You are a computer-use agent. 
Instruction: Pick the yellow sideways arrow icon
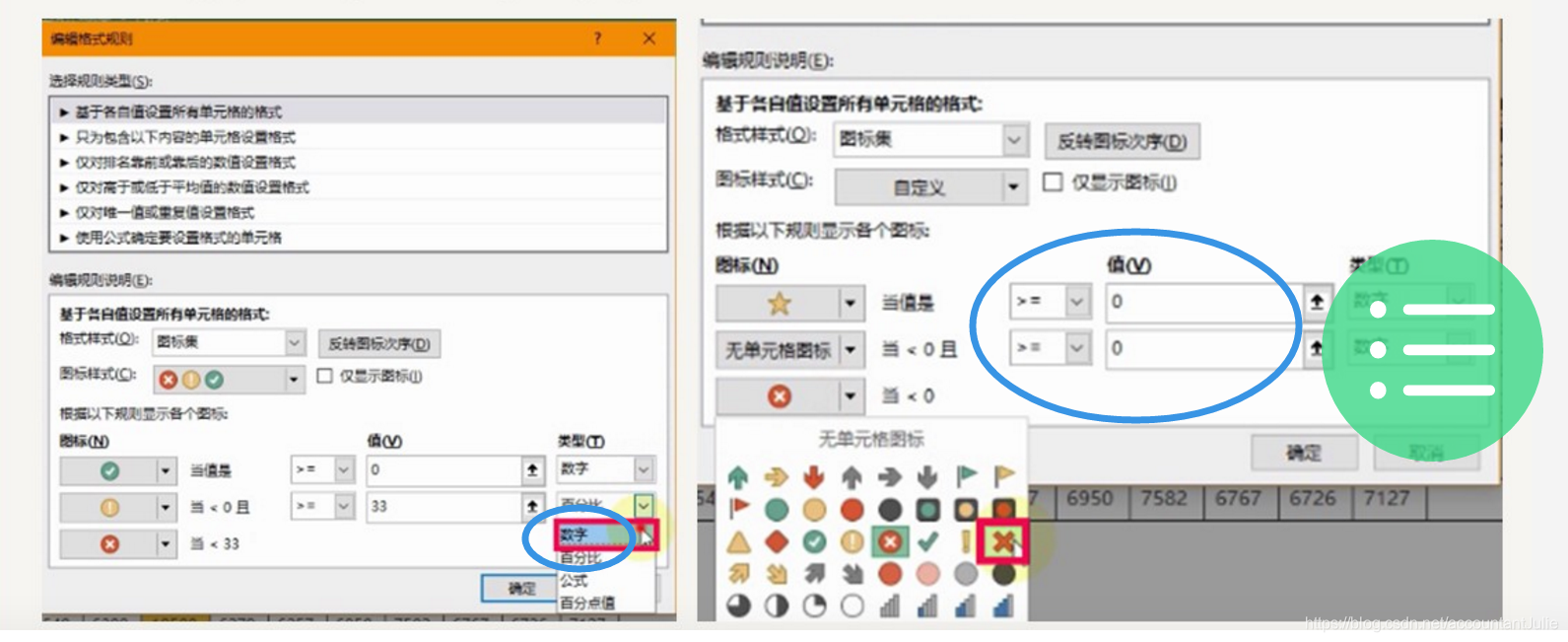click(777, 477)
